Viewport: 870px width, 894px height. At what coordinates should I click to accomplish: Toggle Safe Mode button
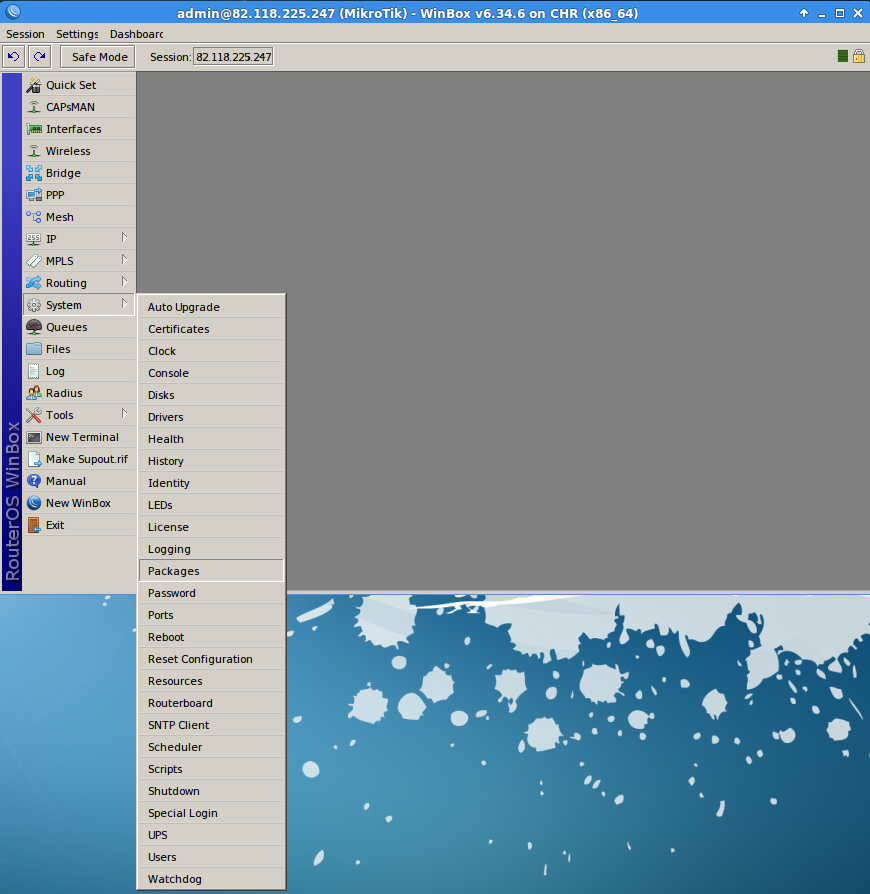[x=98, y=57]
